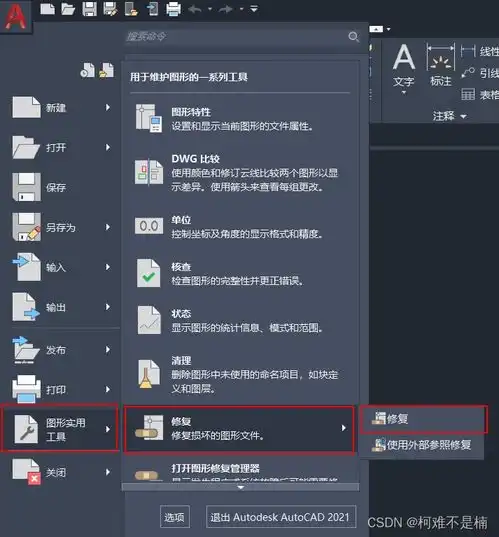Click the search magnifier icon
The width and height of the screenshot is (499, 537).
pyautogui.click(x=353, y=37)
